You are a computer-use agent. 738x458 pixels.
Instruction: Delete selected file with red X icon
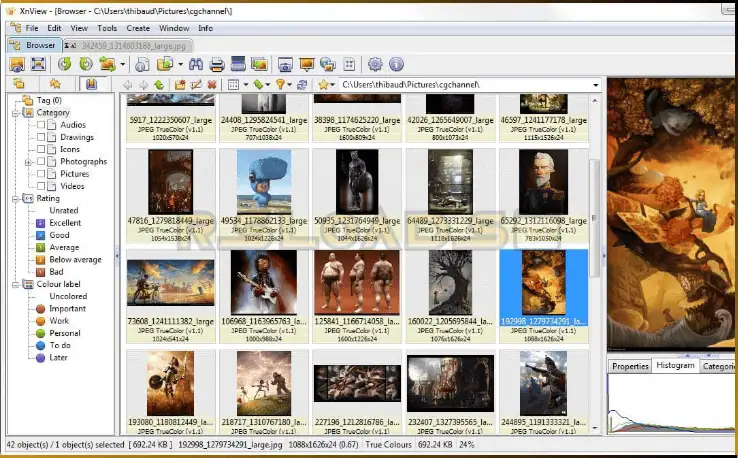[x=212, y=85]
